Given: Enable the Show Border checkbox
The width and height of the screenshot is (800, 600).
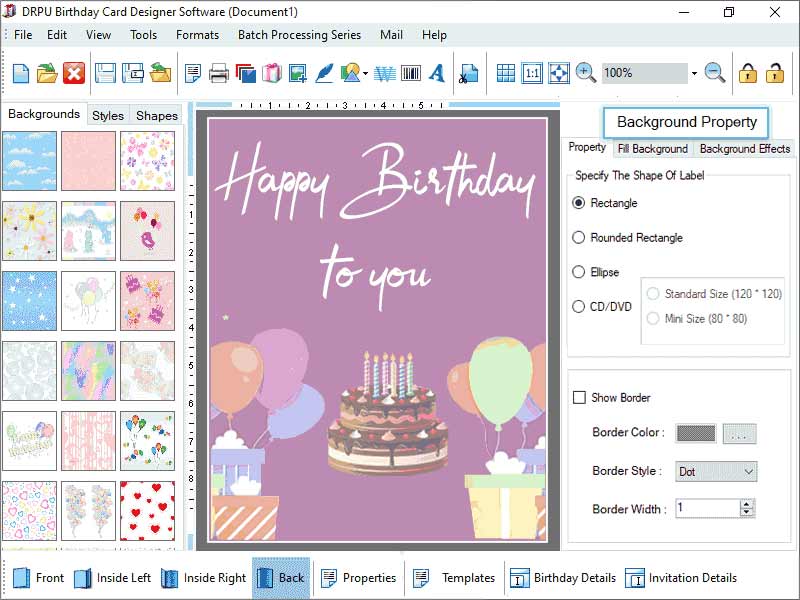Looking at the screenshot, I should (579, 397).
